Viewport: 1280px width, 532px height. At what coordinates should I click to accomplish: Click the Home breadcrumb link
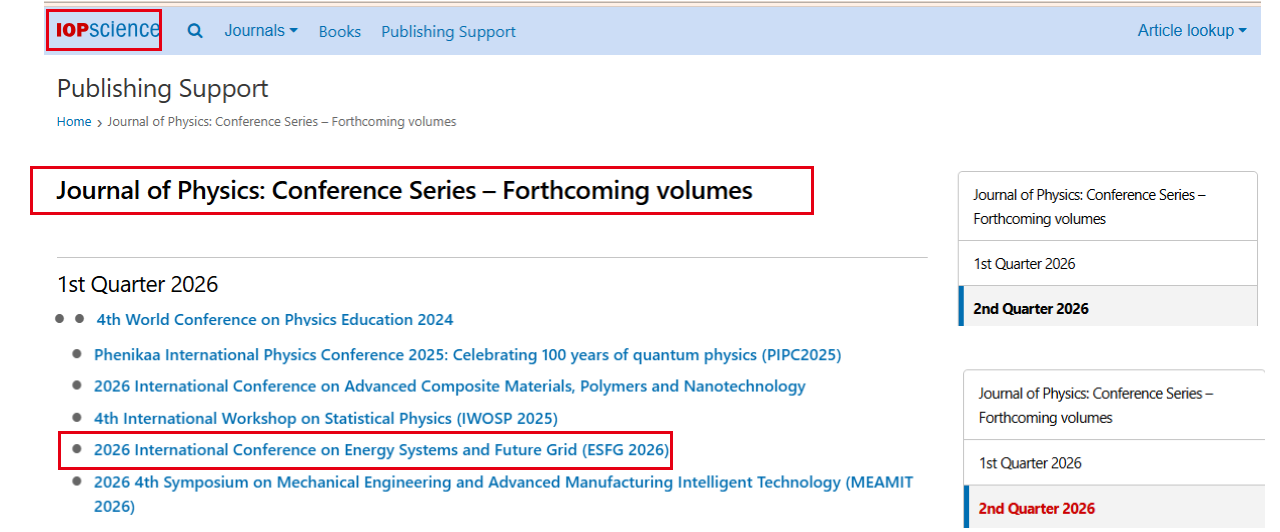(74, 122)
